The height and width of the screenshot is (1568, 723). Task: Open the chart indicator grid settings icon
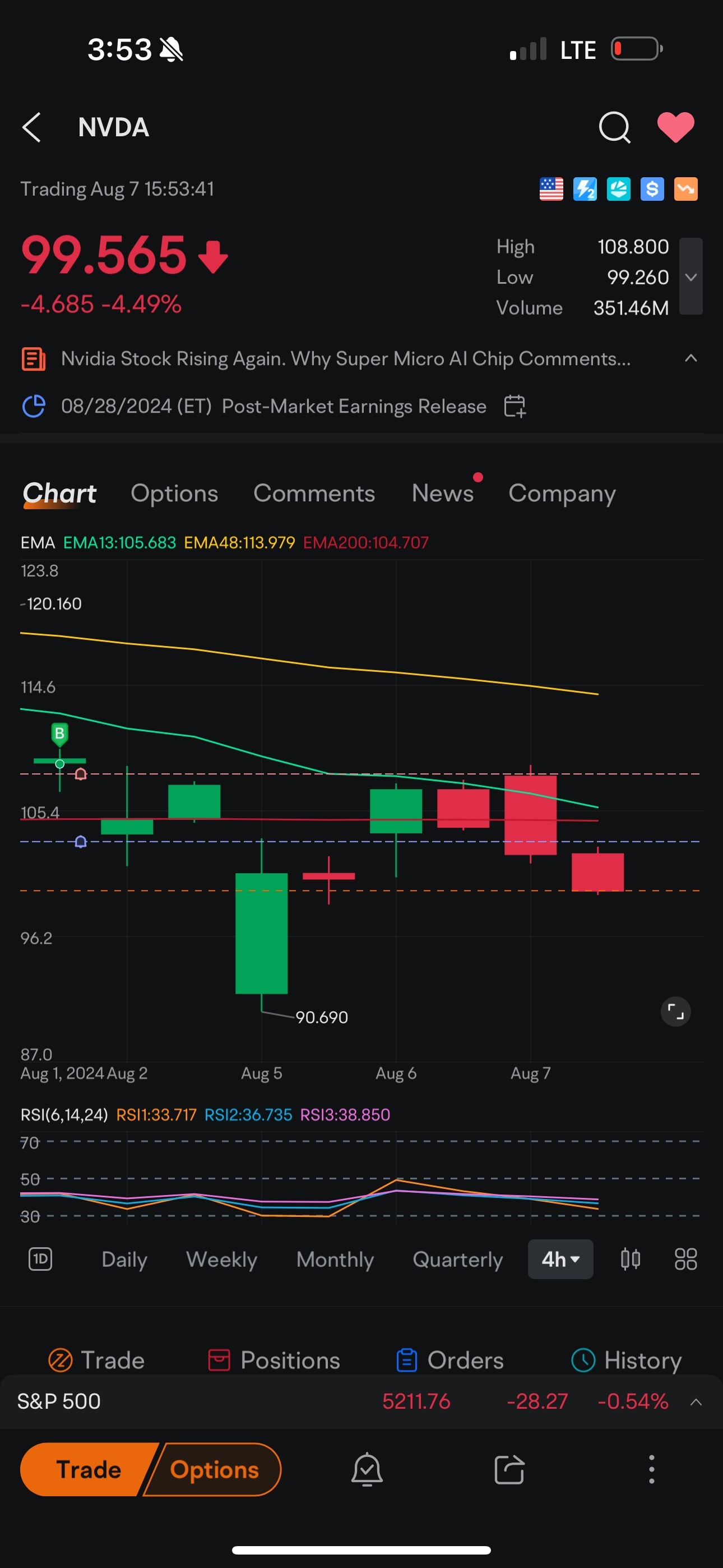pos(685,1258)
